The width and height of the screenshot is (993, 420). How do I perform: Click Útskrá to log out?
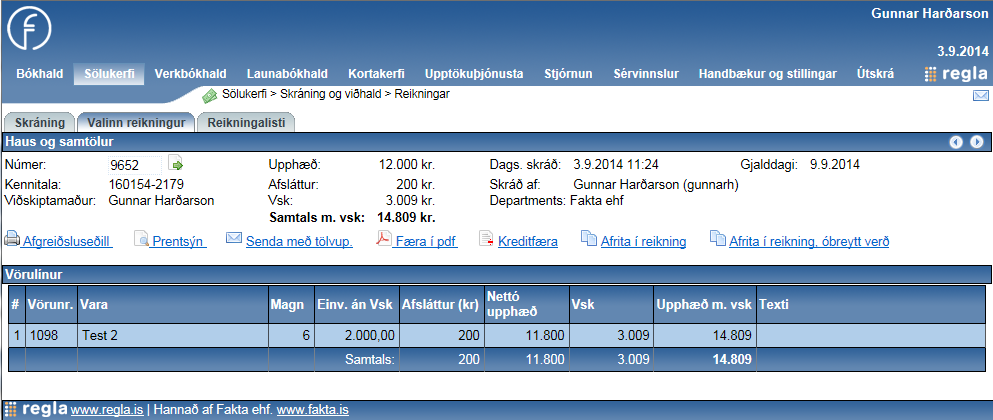tap(876, 74)
